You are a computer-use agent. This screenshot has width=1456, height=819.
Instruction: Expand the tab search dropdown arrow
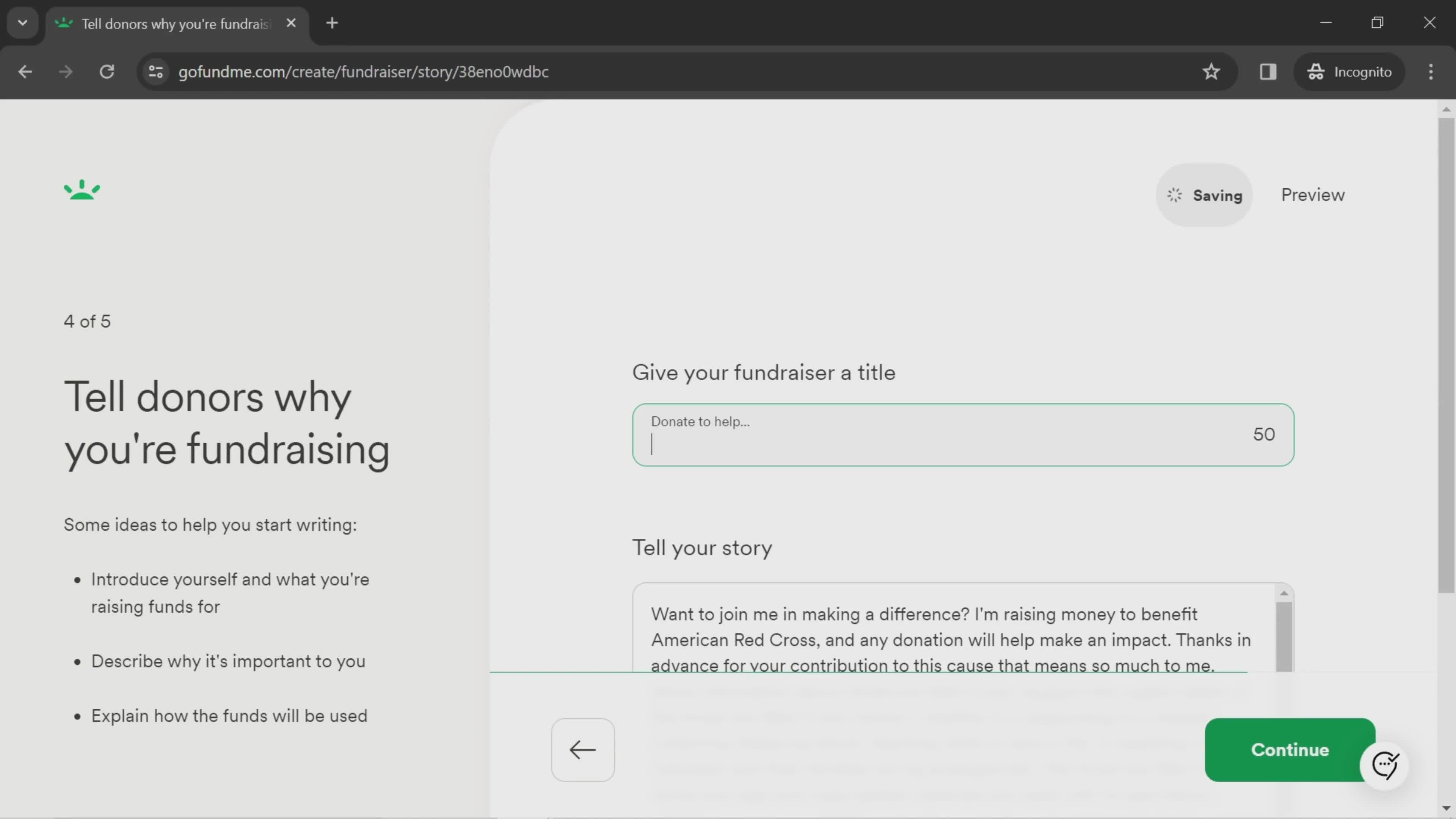click(x=23, y=23)
